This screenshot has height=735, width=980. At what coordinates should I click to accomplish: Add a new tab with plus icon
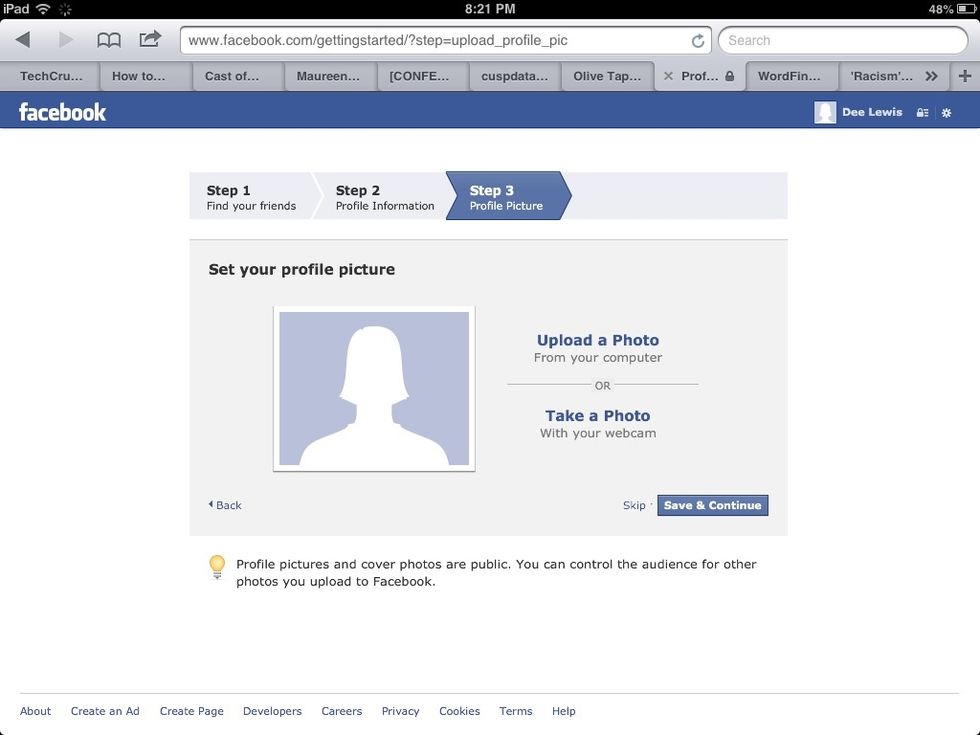[964, 76]
